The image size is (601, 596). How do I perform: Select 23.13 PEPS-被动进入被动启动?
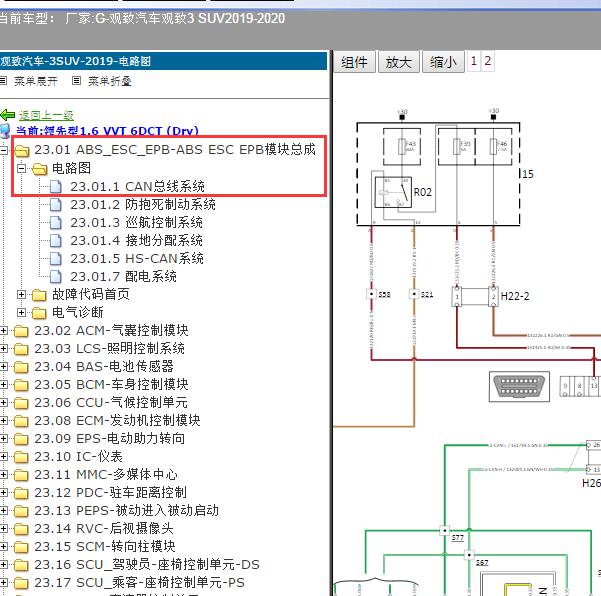pos(126,511)
